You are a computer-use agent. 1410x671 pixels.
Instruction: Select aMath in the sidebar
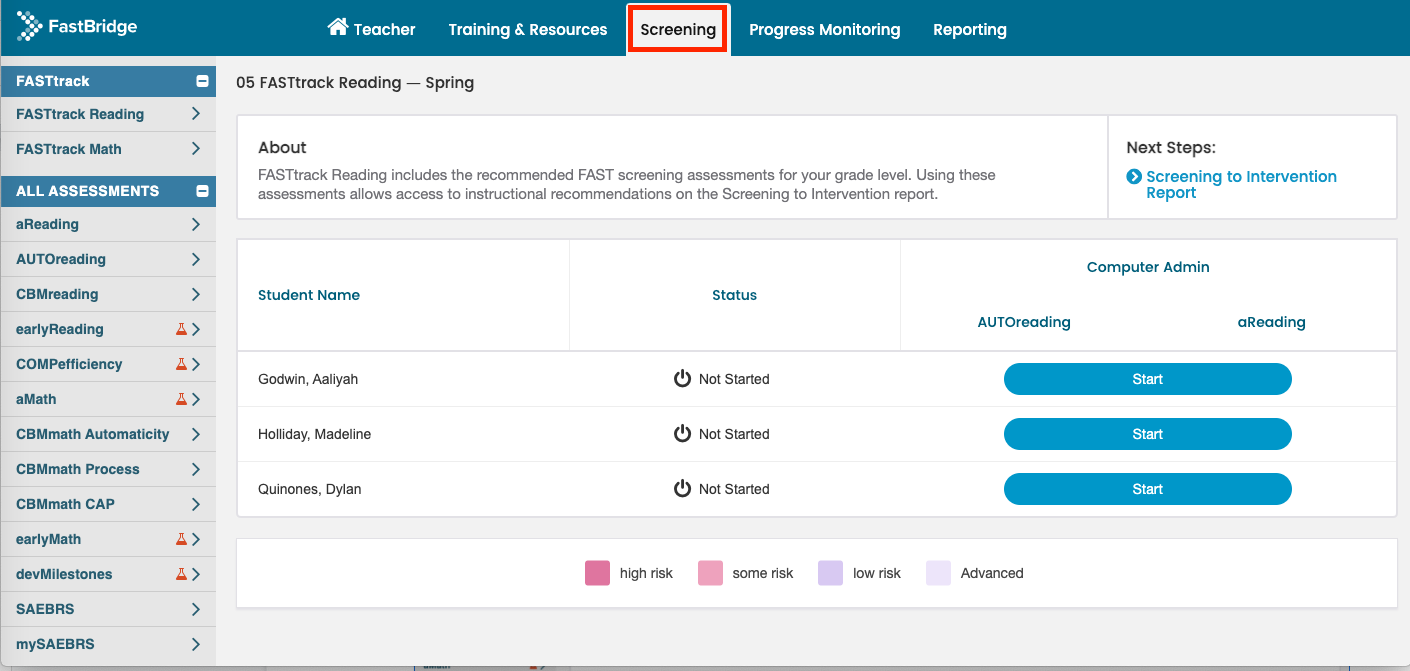36,399
